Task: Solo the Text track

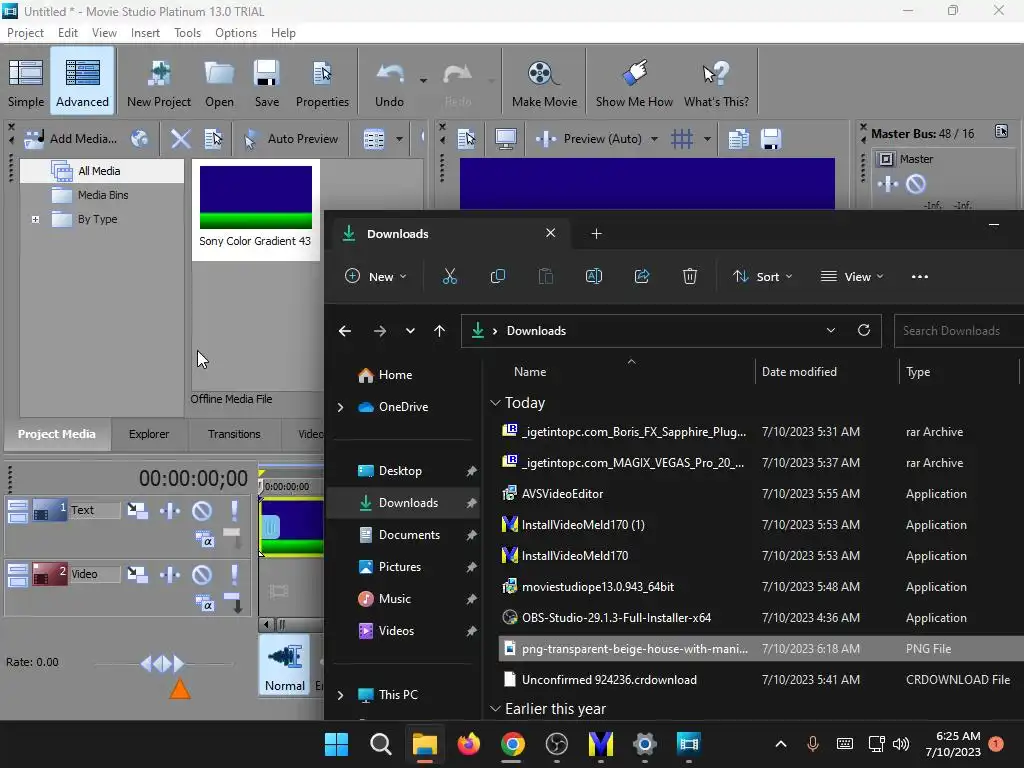Action: click(234, 510)
